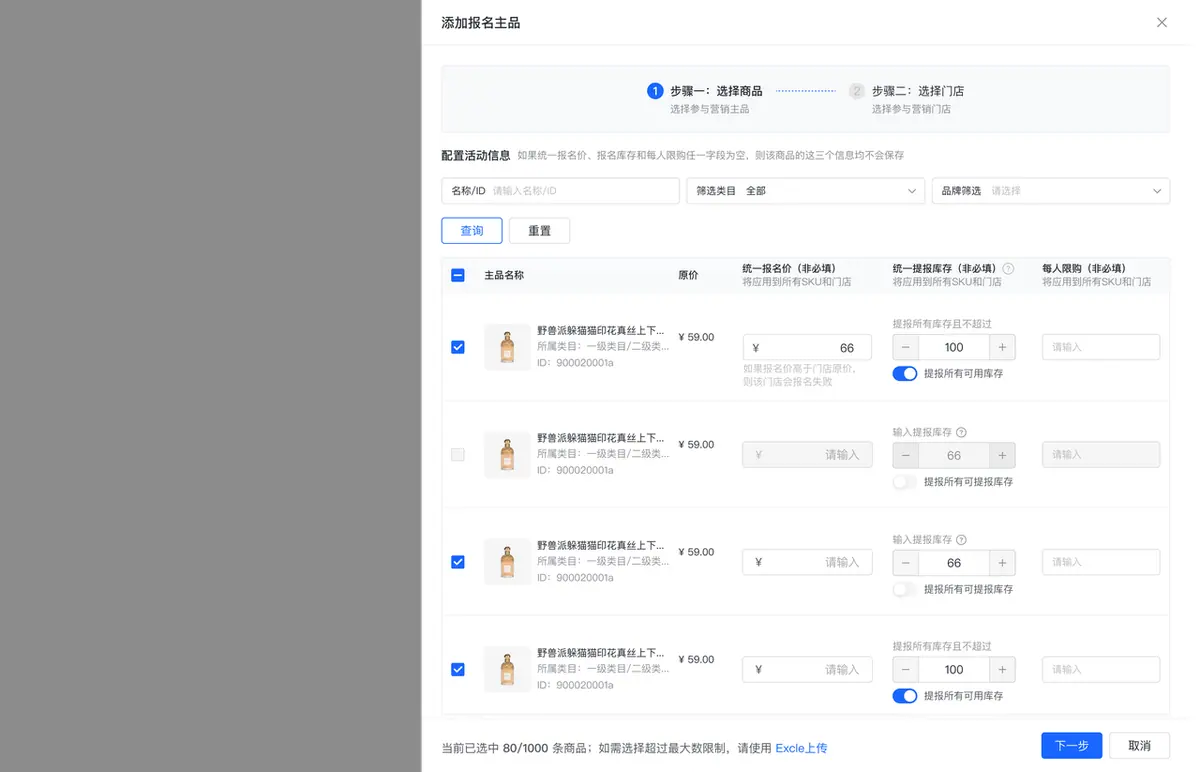This screenshot has width=1200, height=772.
Task: Increase stock in first row with price 66
Action: [1002, 347]
